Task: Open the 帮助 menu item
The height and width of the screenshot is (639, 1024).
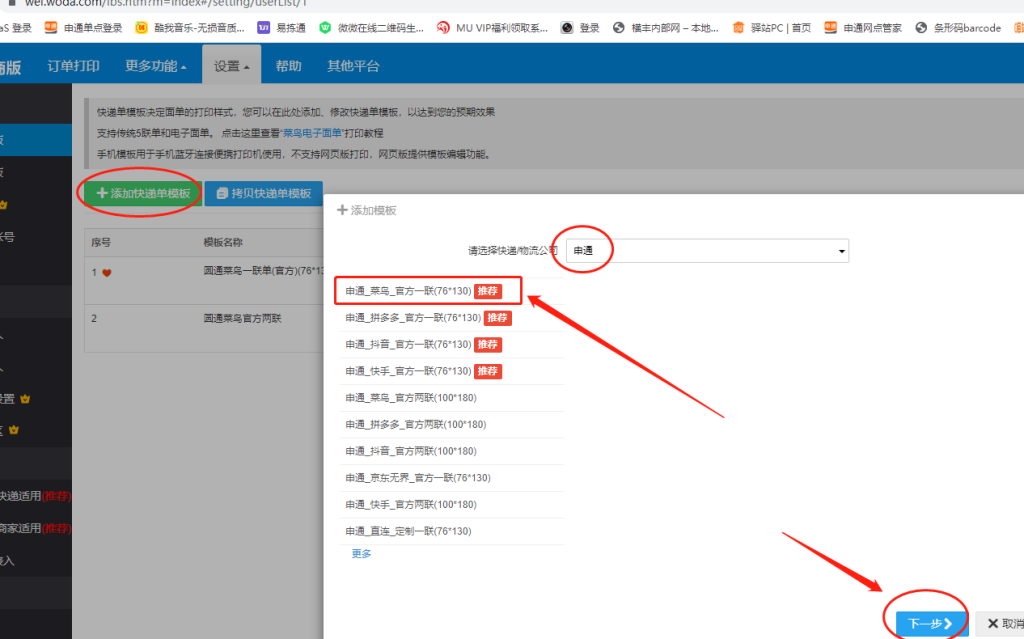Action: [x=288, y=66]
